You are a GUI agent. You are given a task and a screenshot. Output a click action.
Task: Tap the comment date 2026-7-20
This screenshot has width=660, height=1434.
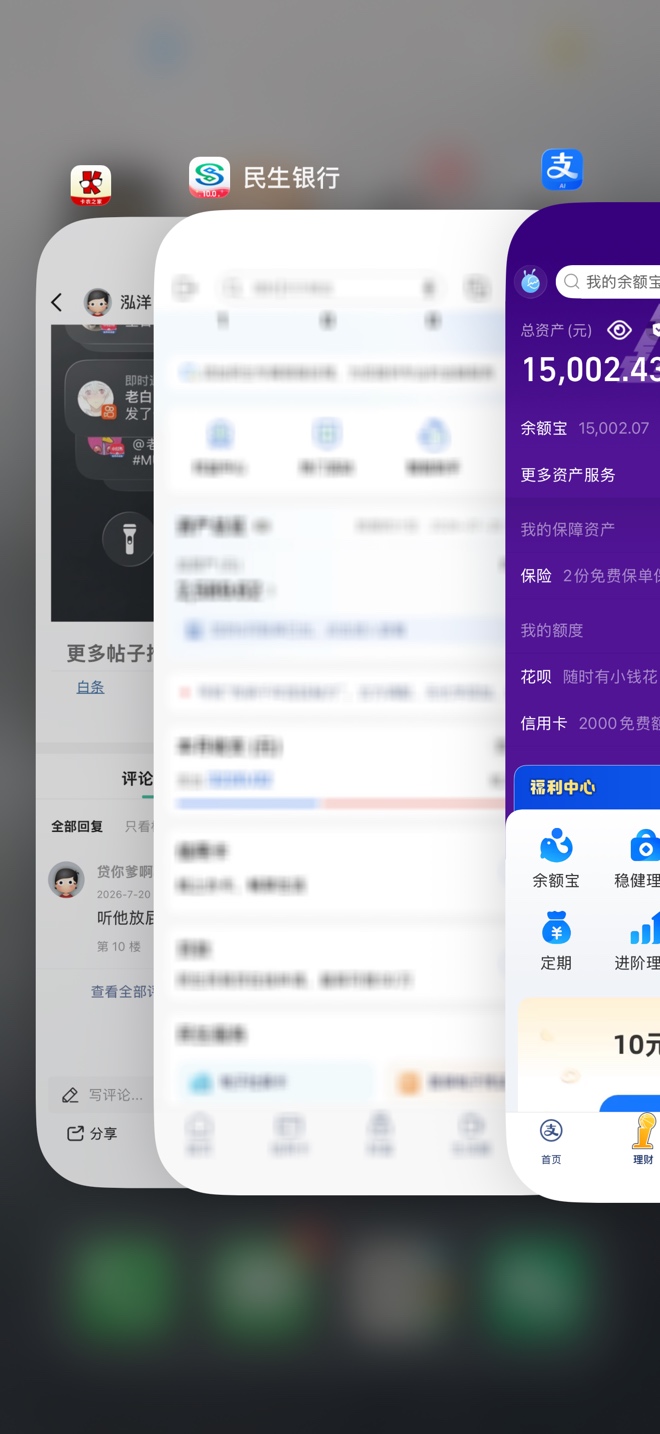(x=125, y=895)
